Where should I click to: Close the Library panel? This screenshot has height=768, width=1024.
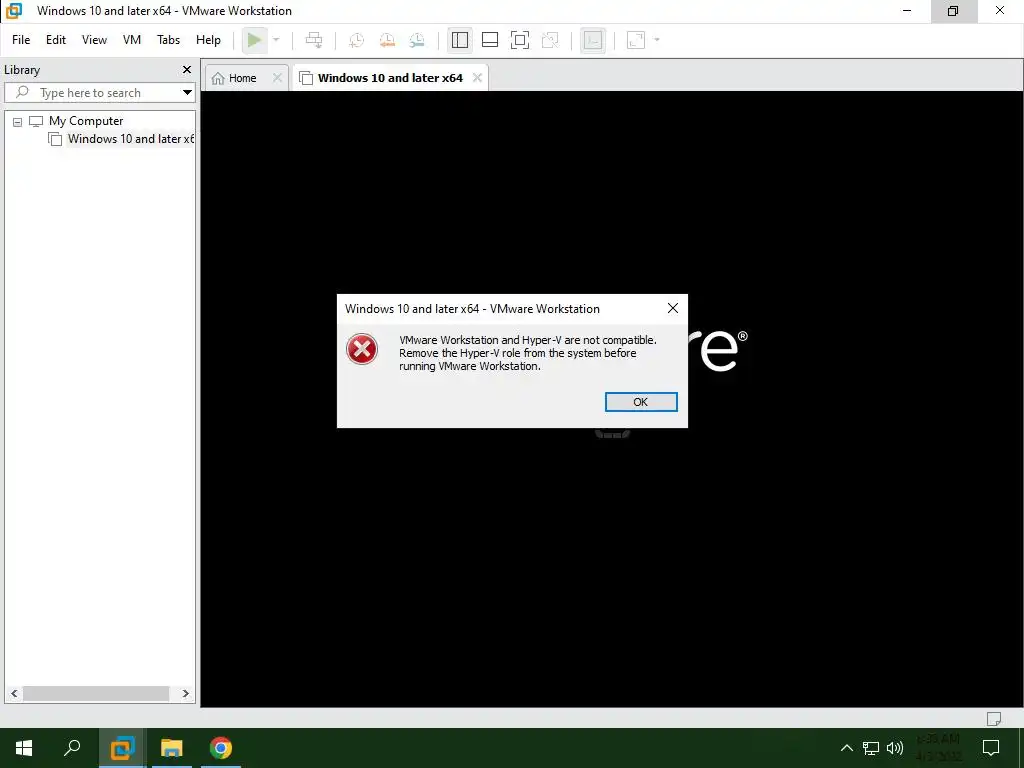click(x=187, y=69)
